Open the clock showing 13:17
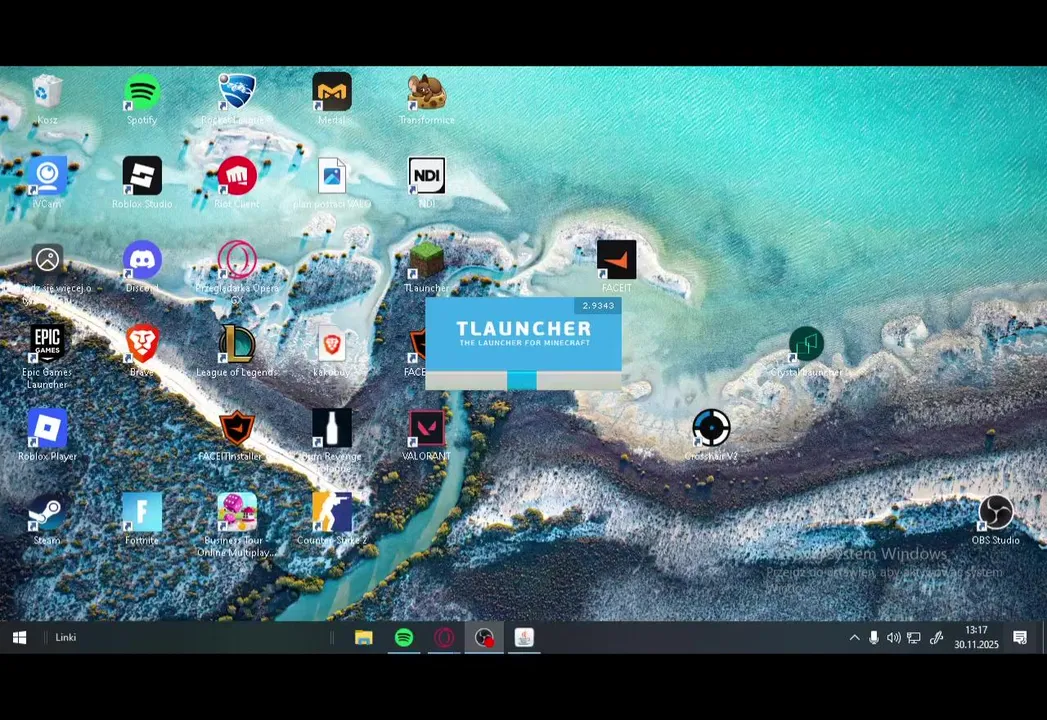Image resolution: width=1047 pixels, height=720 pixels. pyautogui.click(x=976, y=637)
